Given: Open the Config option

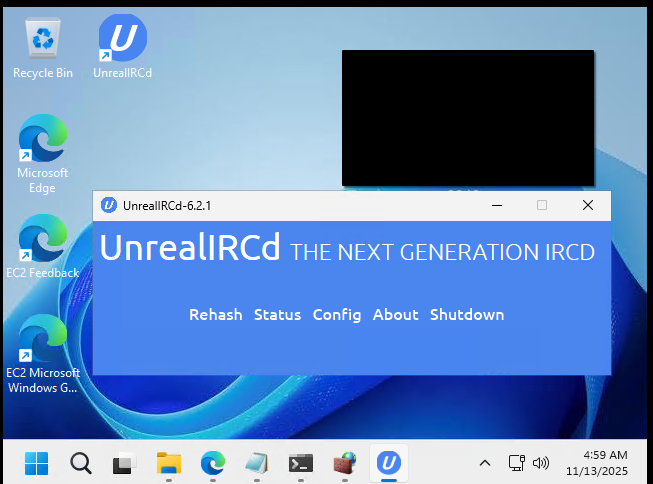Looking at the screenshot, I should point(337,315).
